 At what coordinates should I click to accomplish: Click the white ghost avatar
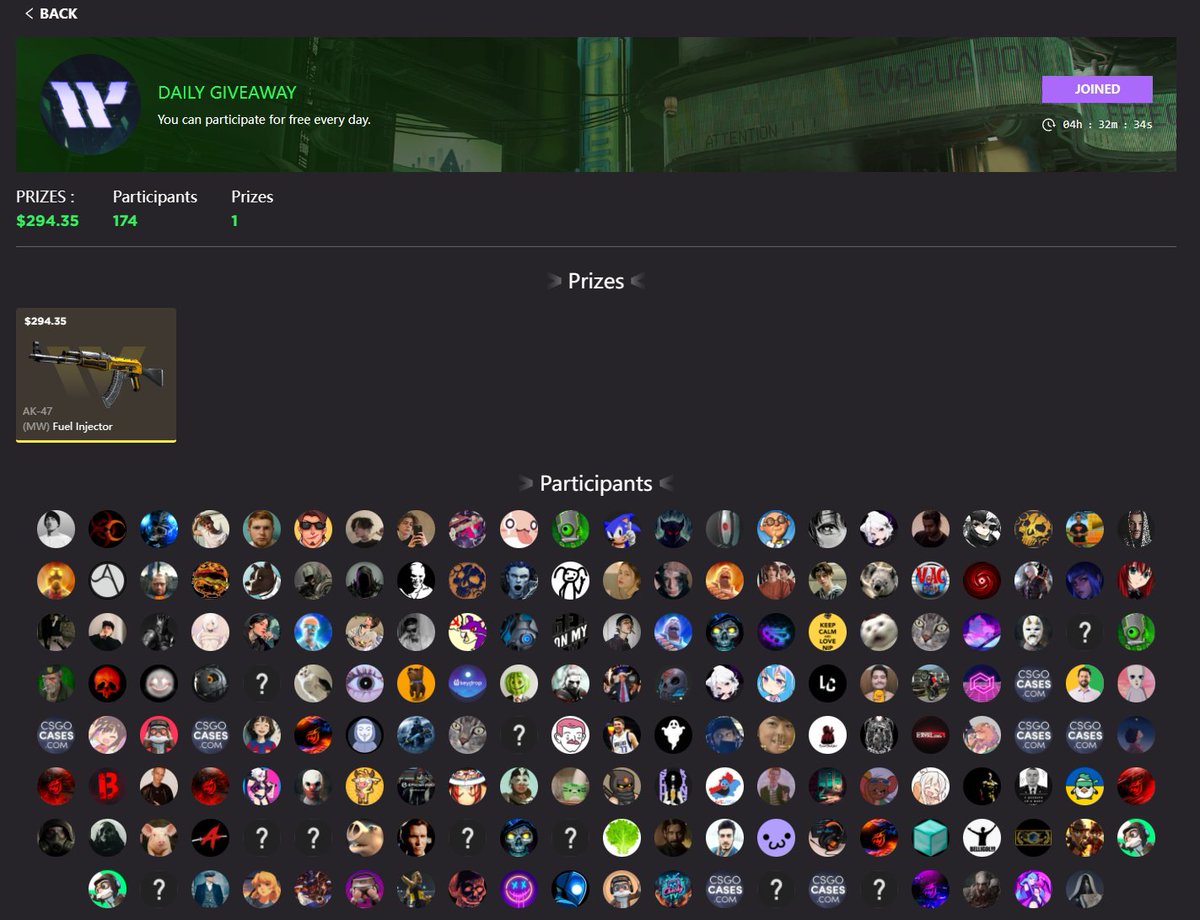[x=673, y=733]
